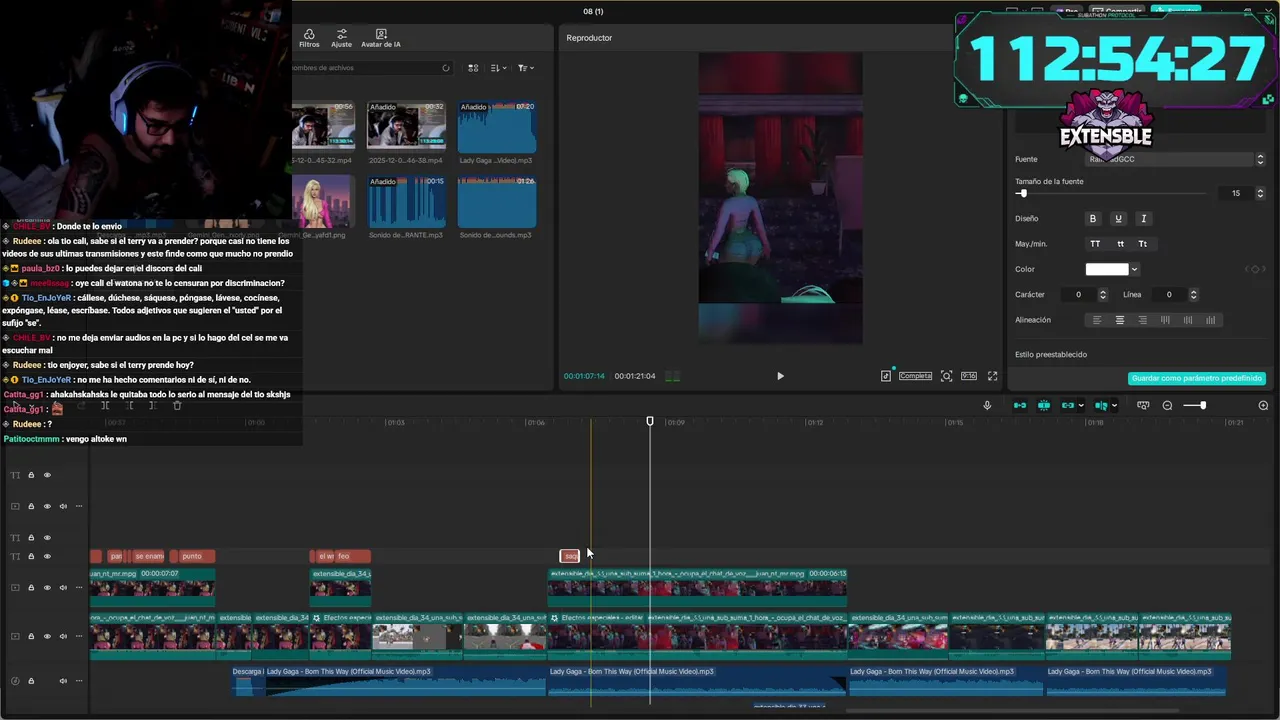Hide the text track containing 'punto'
Screen dimensions: 1280x720
tap(47, 557)
